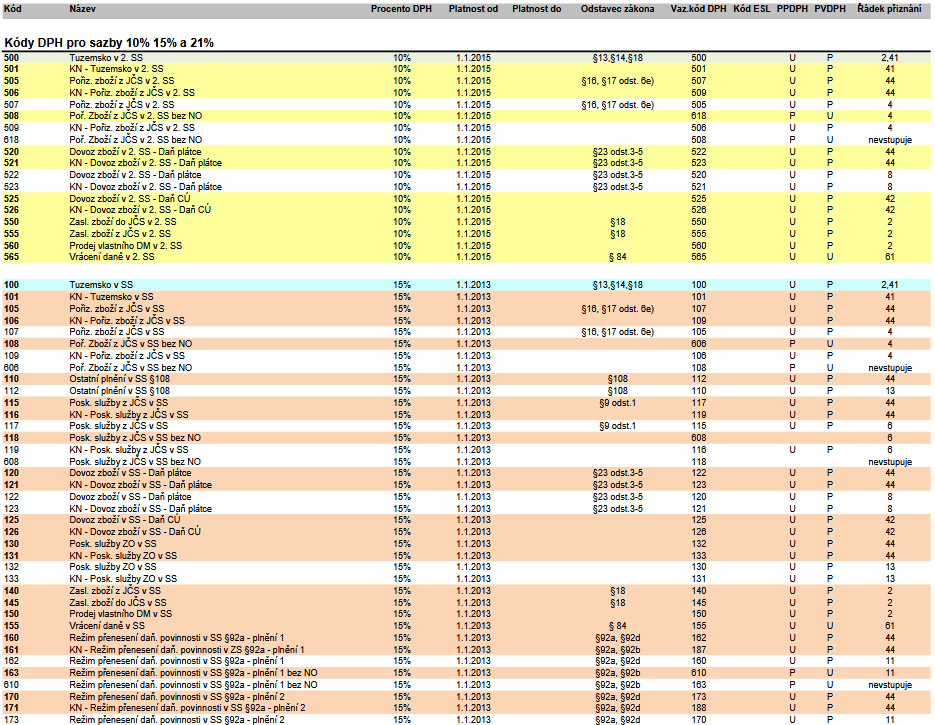
Task: Select row 145 'Zasl. zboží do JČS v SS'
Action: coord(117,602)
